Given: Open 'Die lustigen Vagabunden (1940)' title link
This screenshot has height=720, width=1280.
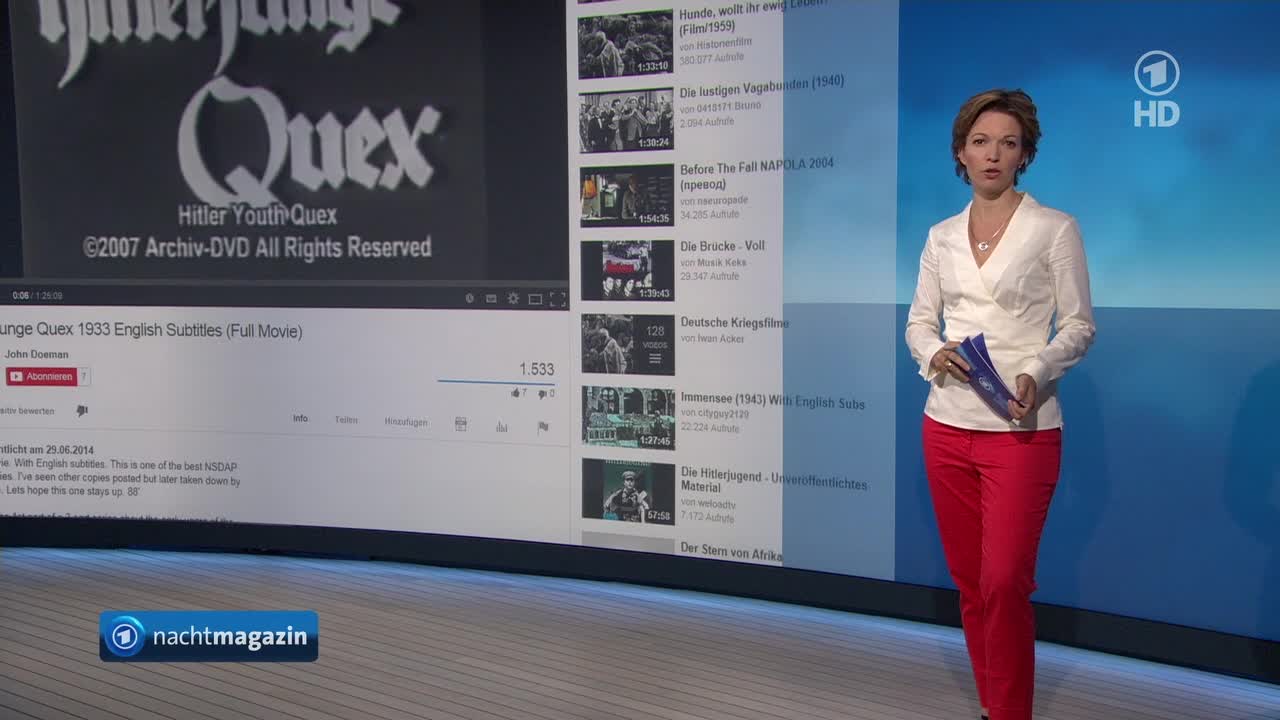Looking at the screenshot, I should (762, 88).
